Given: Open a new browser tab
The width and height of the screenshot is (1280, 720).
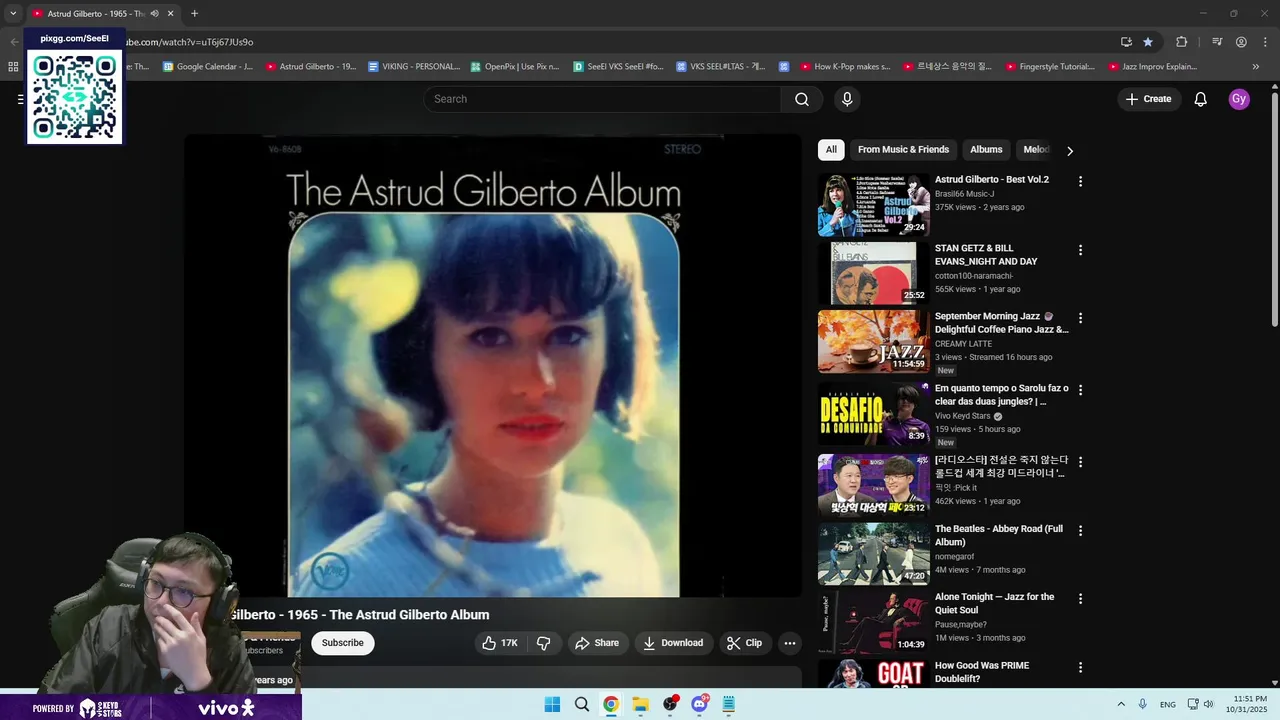Looking at the screenshot, I should tap(194, 14).
